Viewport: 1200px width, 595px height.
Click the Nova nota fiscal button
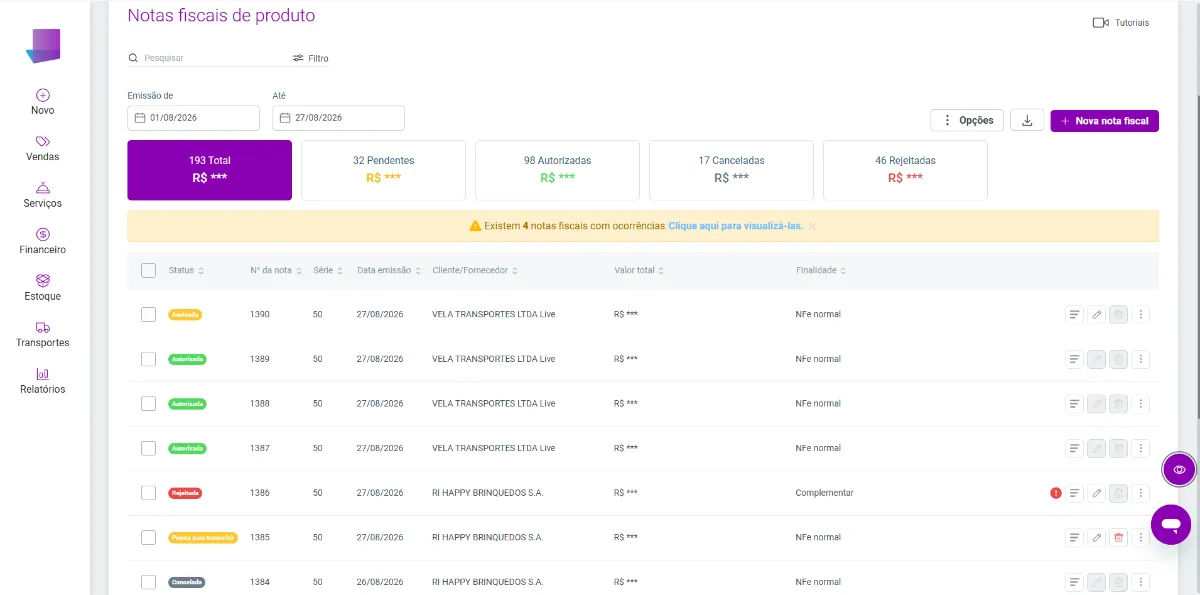(x=1104, y=120)
